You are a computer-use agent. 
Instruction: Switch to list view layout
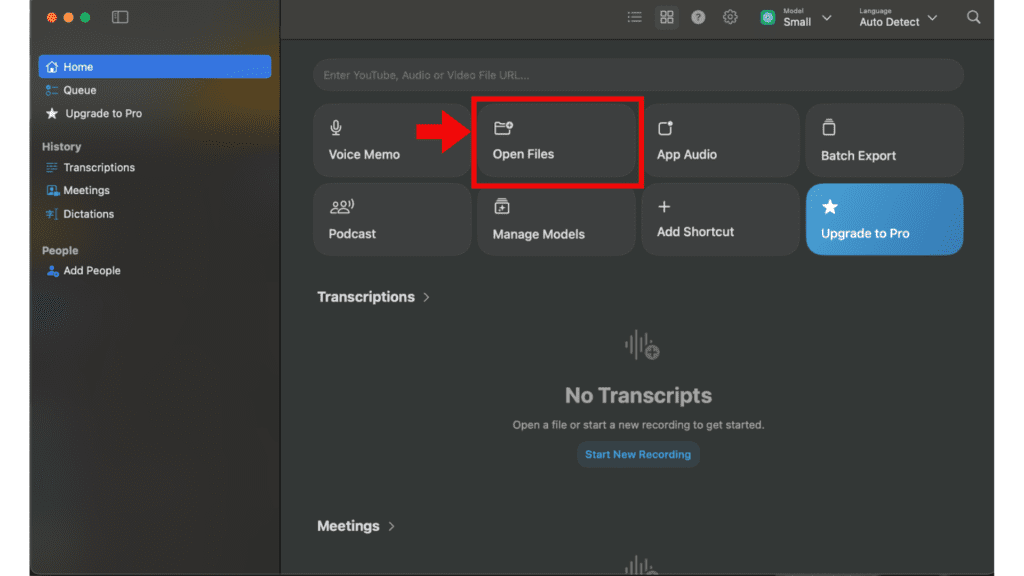tap(634, 17)
